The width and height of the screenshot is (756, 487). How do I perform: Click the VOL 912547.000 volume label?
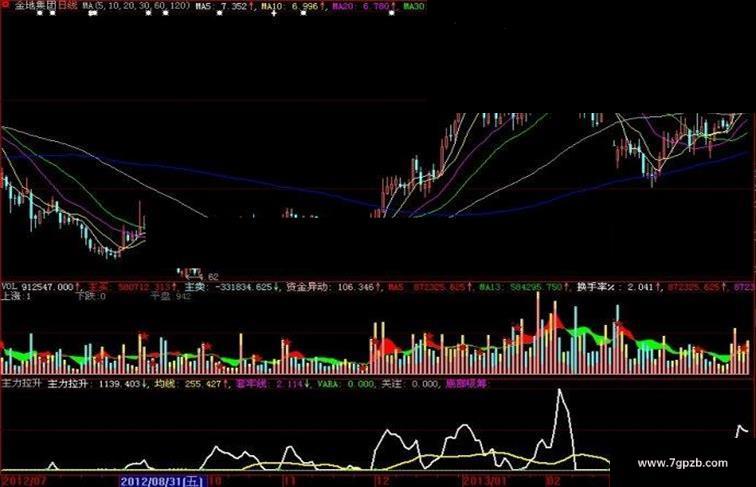tap(38, 287)
